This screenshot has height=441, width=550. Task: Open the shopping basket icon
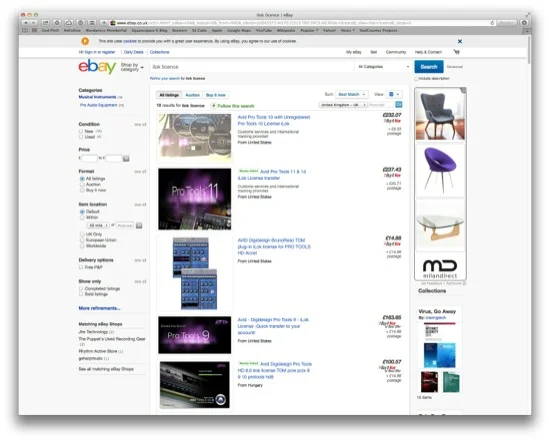coord(456,52)
